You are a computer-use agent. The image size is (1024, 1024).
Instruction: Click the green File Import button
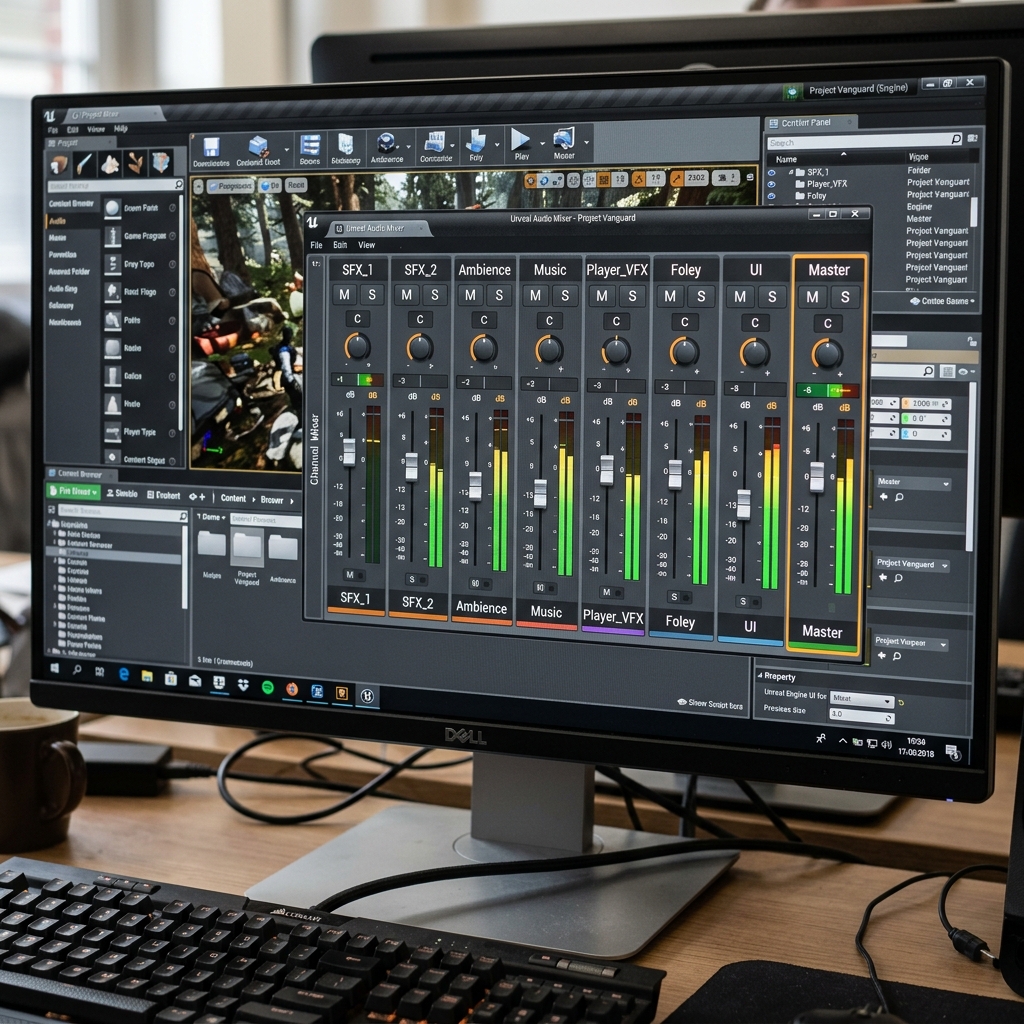[73, 491]
